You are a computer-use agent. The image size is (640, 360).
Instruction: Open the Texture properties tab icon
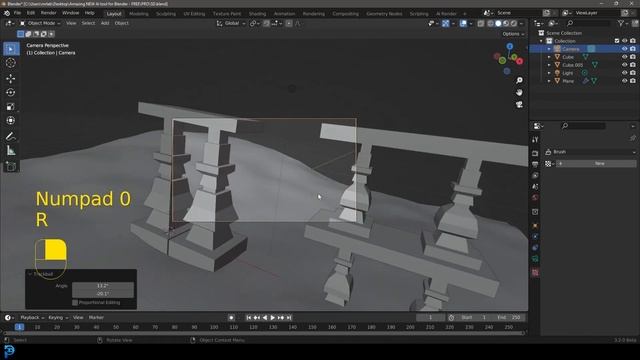[x=535, y=273]
